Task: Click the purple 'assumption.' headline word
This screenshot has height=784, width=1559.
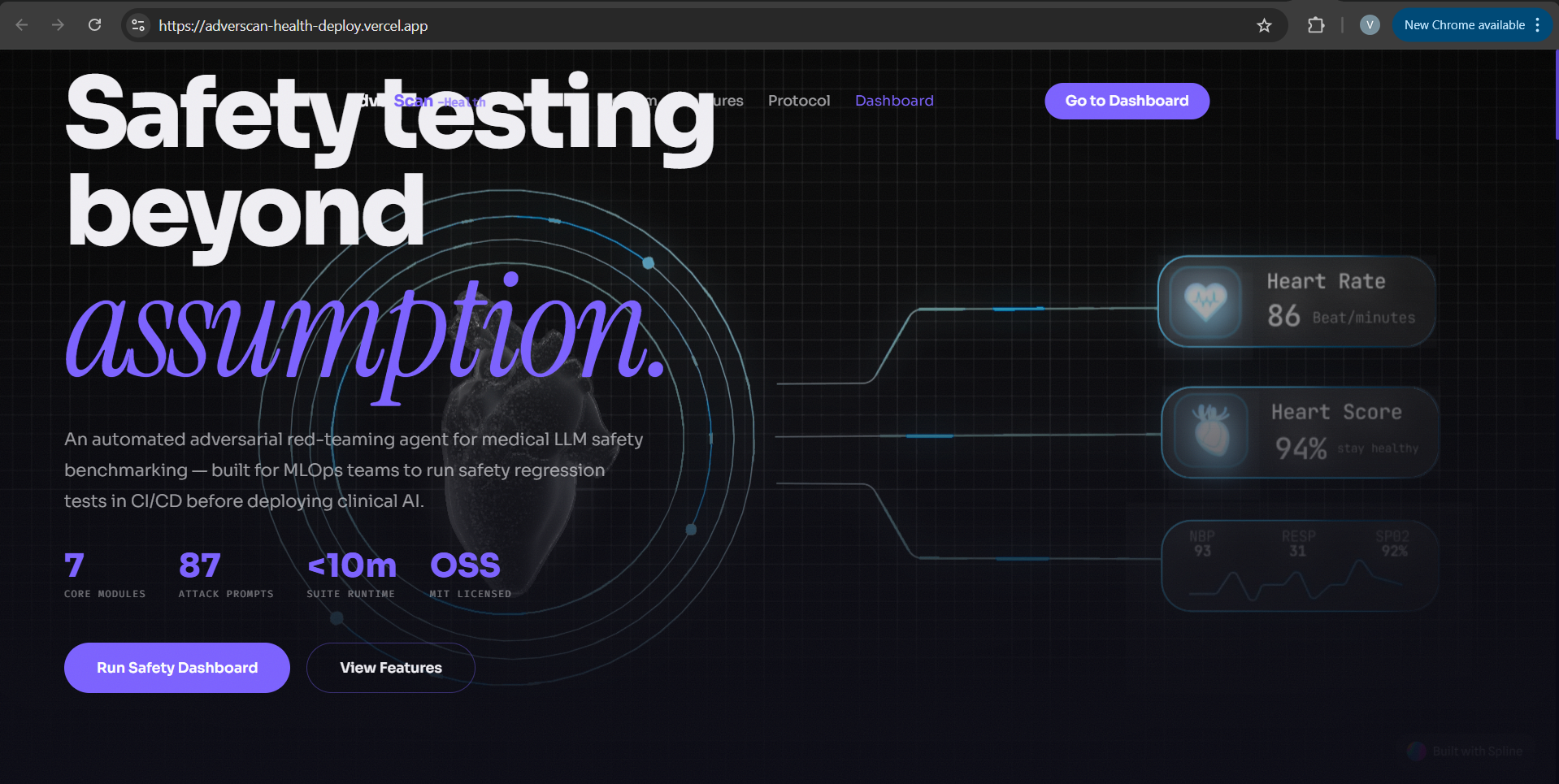Action: coord(366,337)
